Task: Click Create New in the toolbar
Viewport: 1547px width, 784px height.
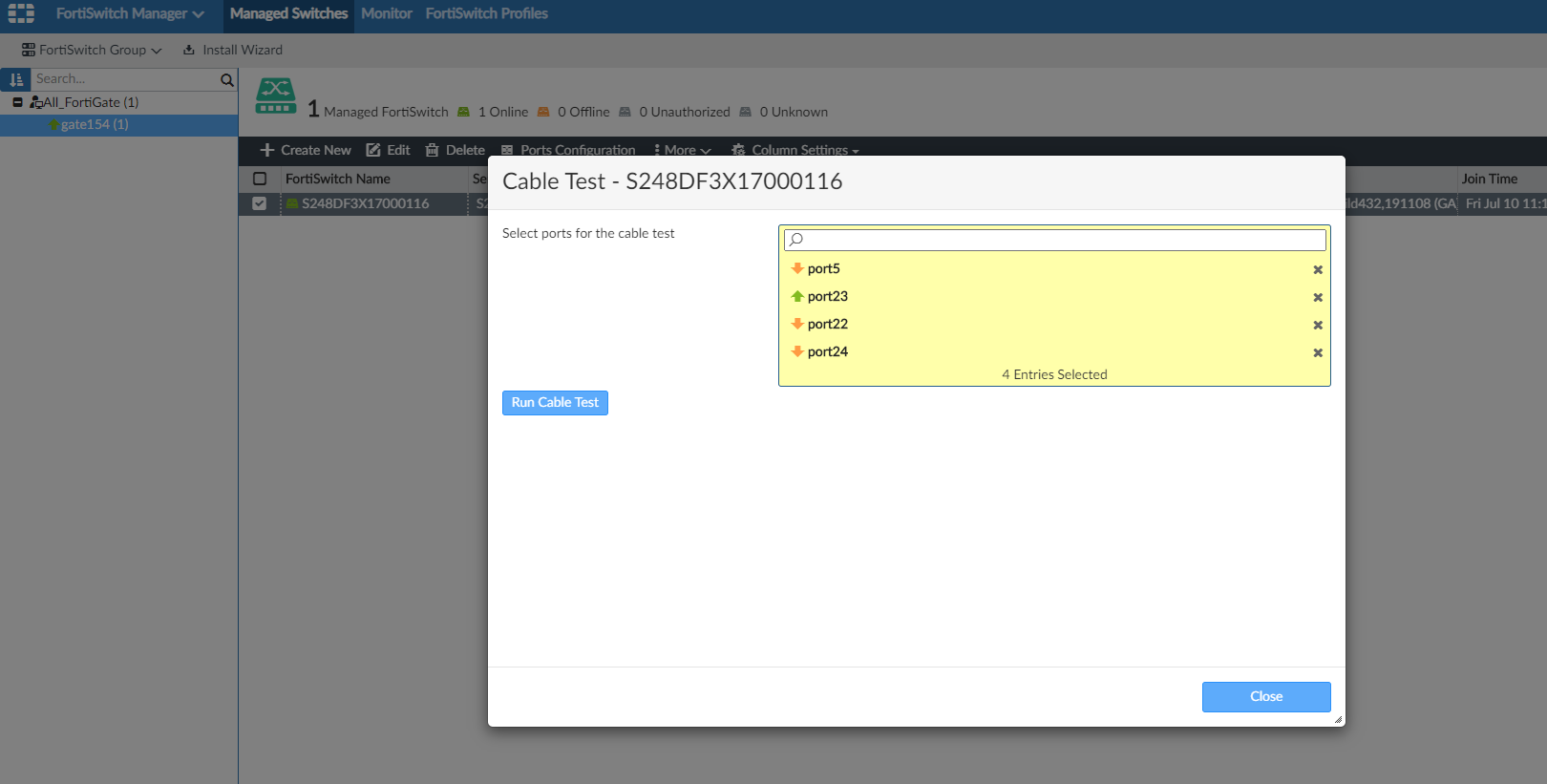Action: 306,150
